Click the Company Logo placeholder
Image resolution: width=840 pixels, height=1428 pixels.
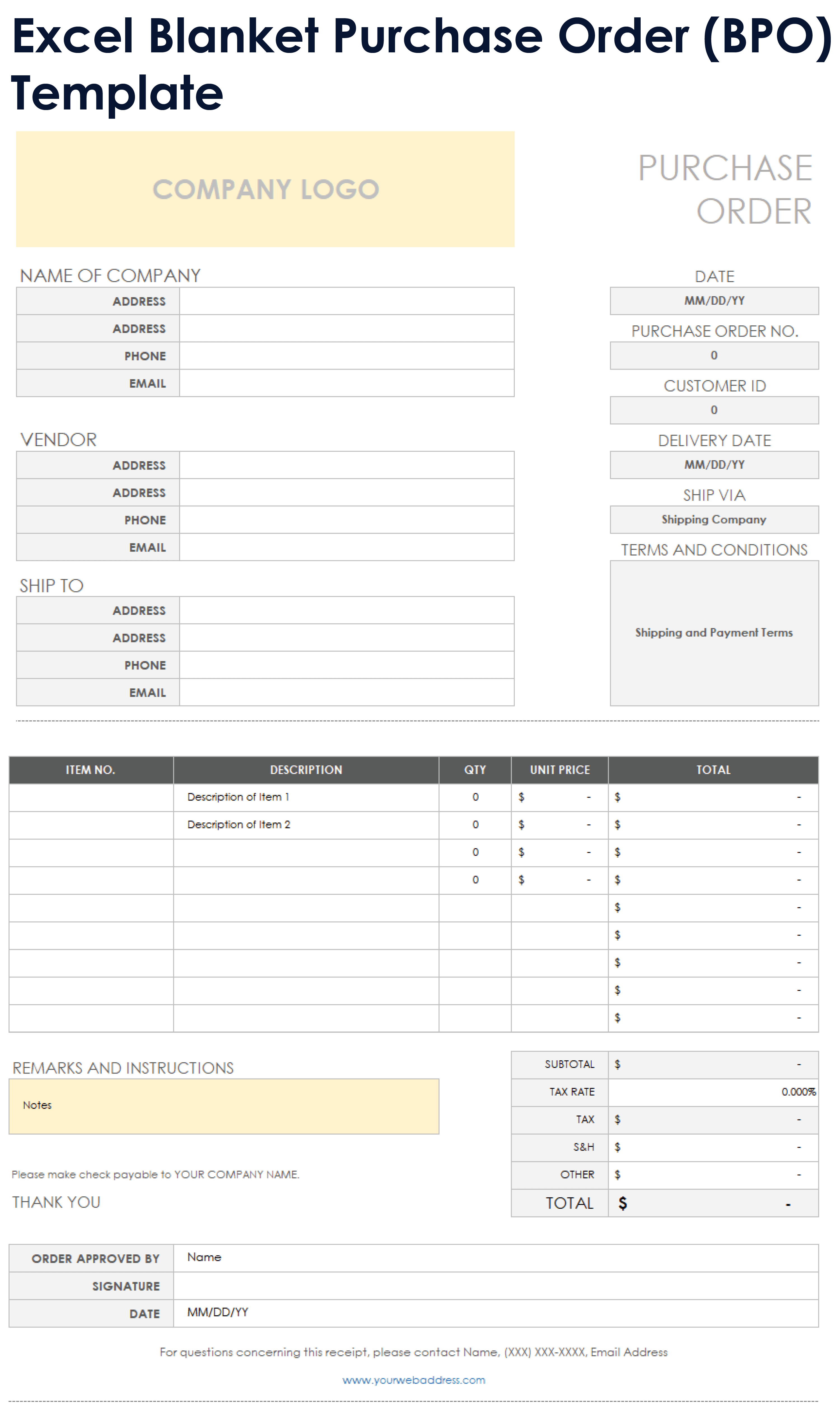pos(265,189)
